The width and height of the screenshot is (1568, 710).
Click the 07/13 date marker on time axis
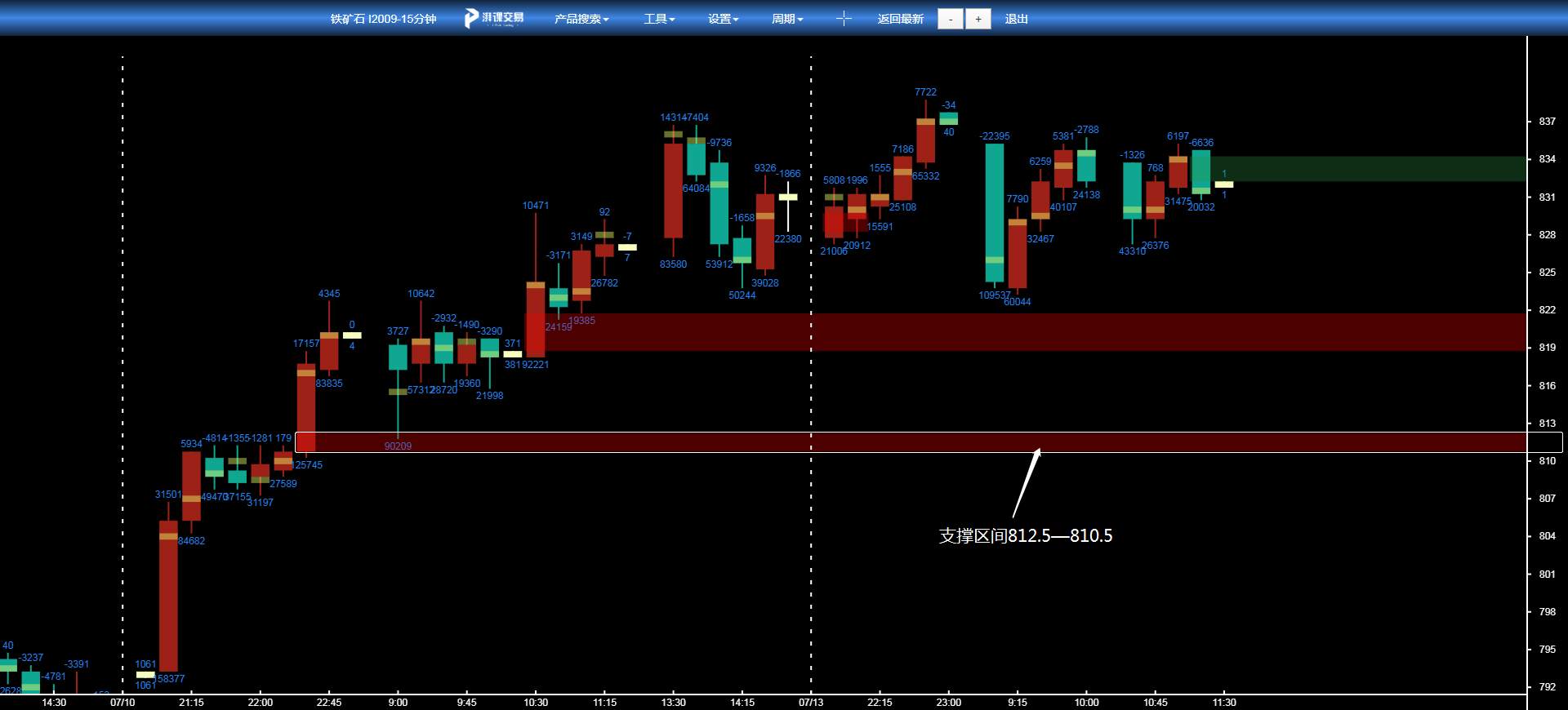click(811, 703)
